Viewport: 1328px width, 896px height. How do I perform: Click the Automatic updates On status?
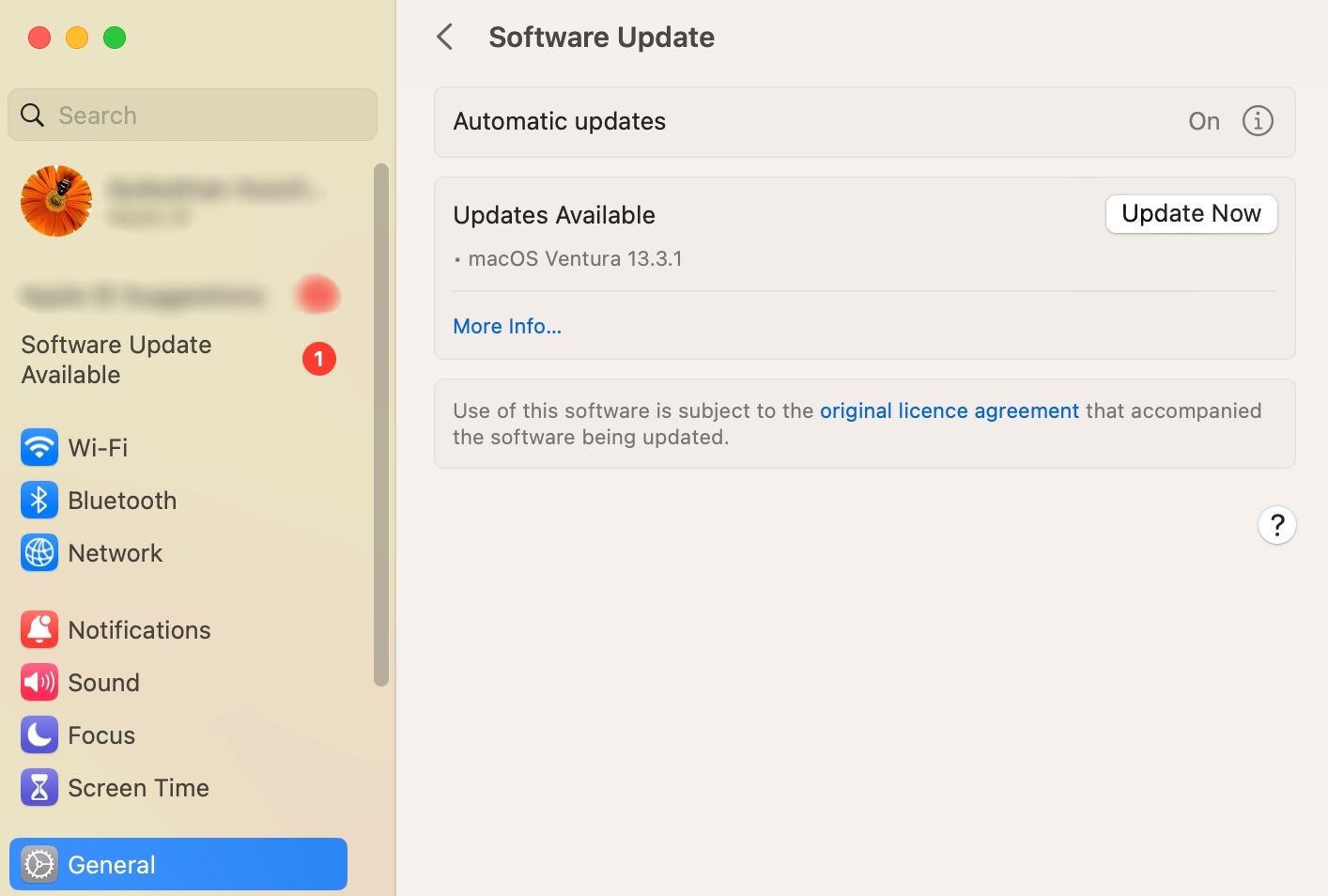pyautogui.click(x=1204, y=121)
